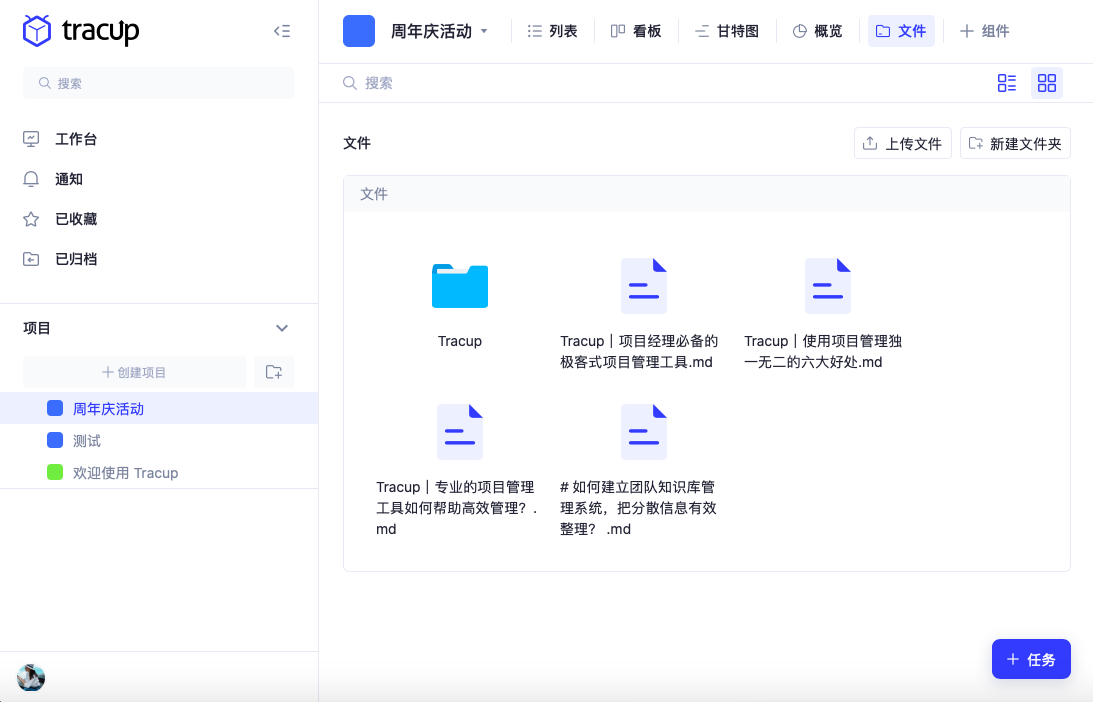Screen dimensions: 1093x702
Task: Click the magnifier icon in file search
Action: click(x=350, y=83)
